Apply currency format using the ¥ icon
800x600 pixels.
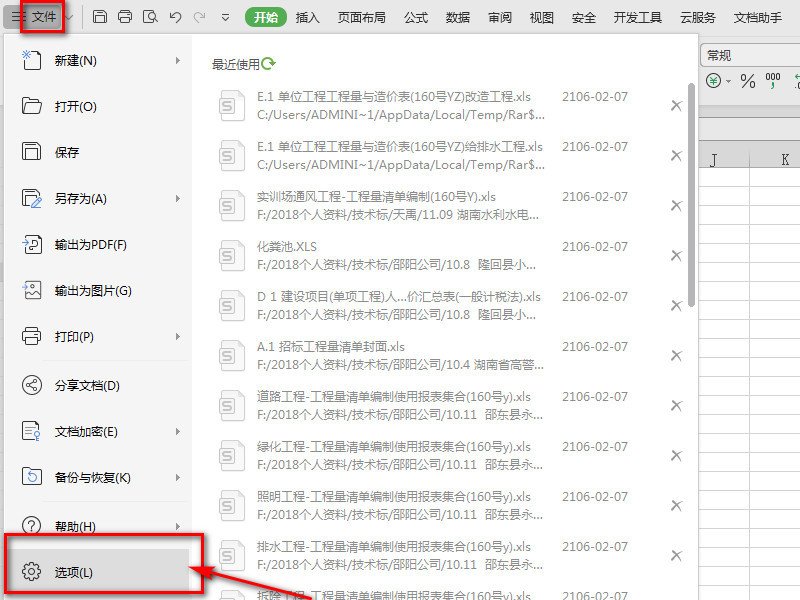(713, 80)
